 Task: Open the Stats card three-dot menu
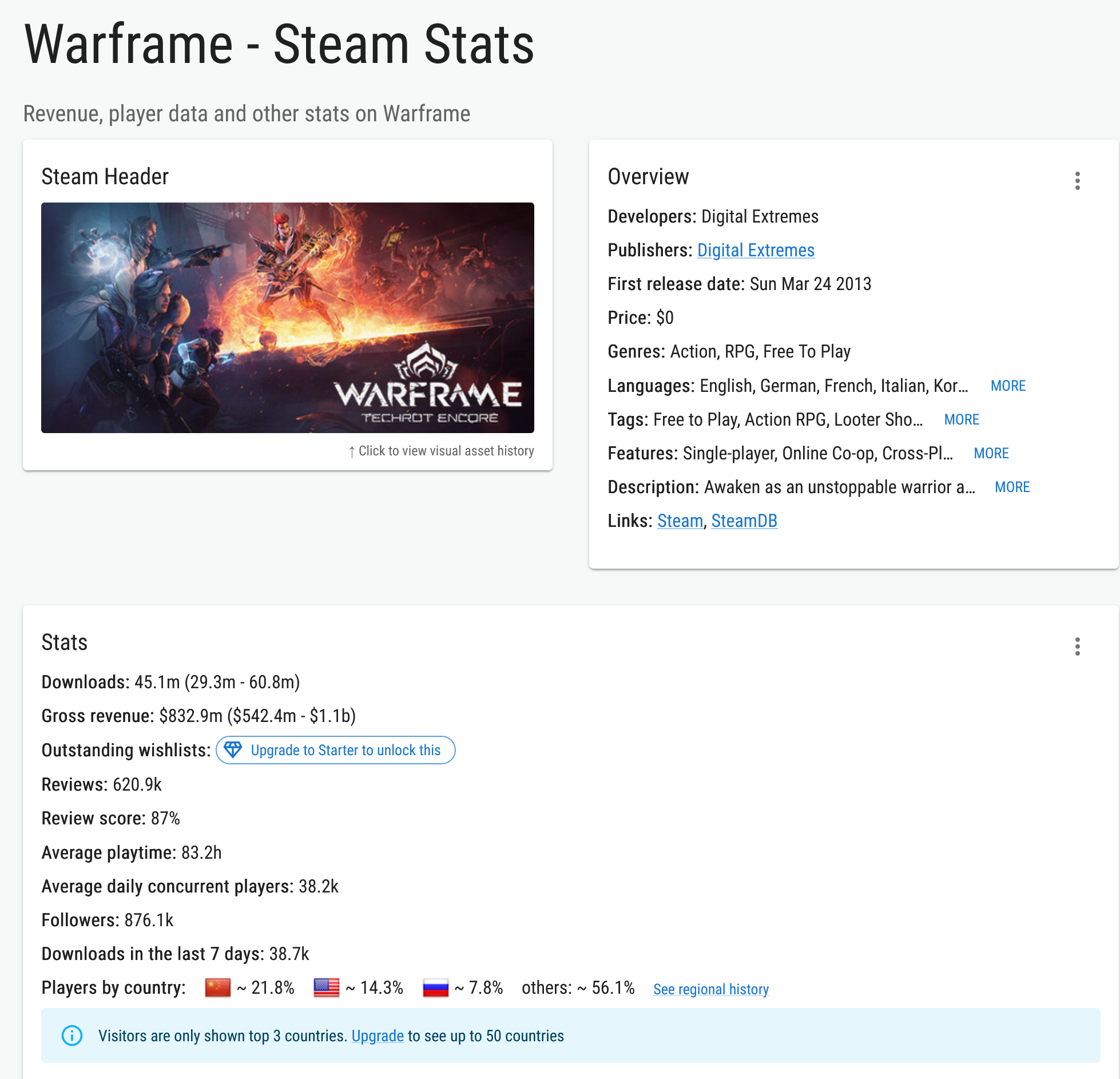(1077, 646)
